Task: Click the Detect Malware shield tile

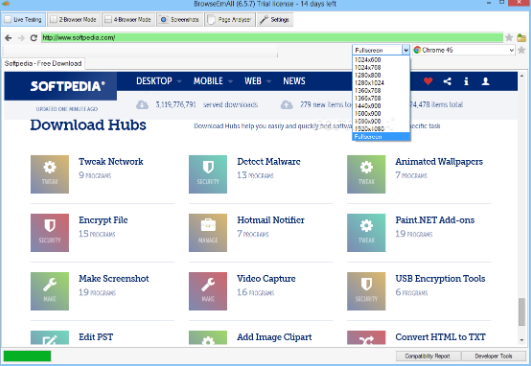Action: coord(208,174)
